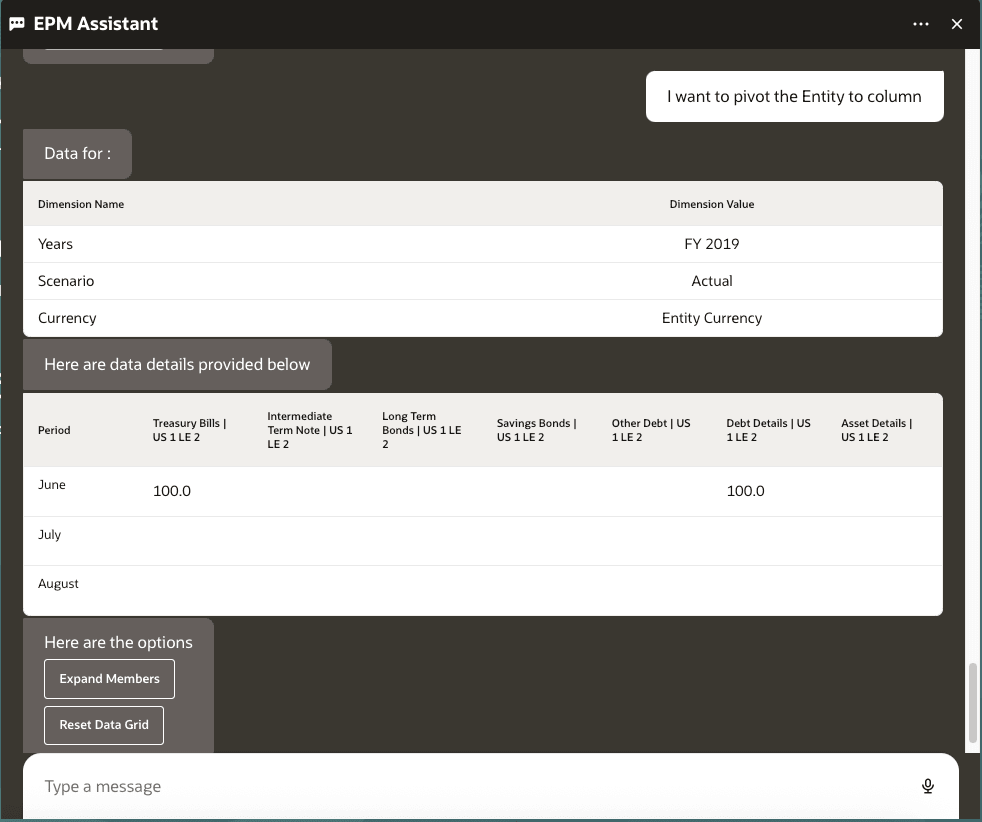The width and height of the screenshot is (982, 822).
Task: Select the user message about pivoting Entity
Action: coord(794,96)
